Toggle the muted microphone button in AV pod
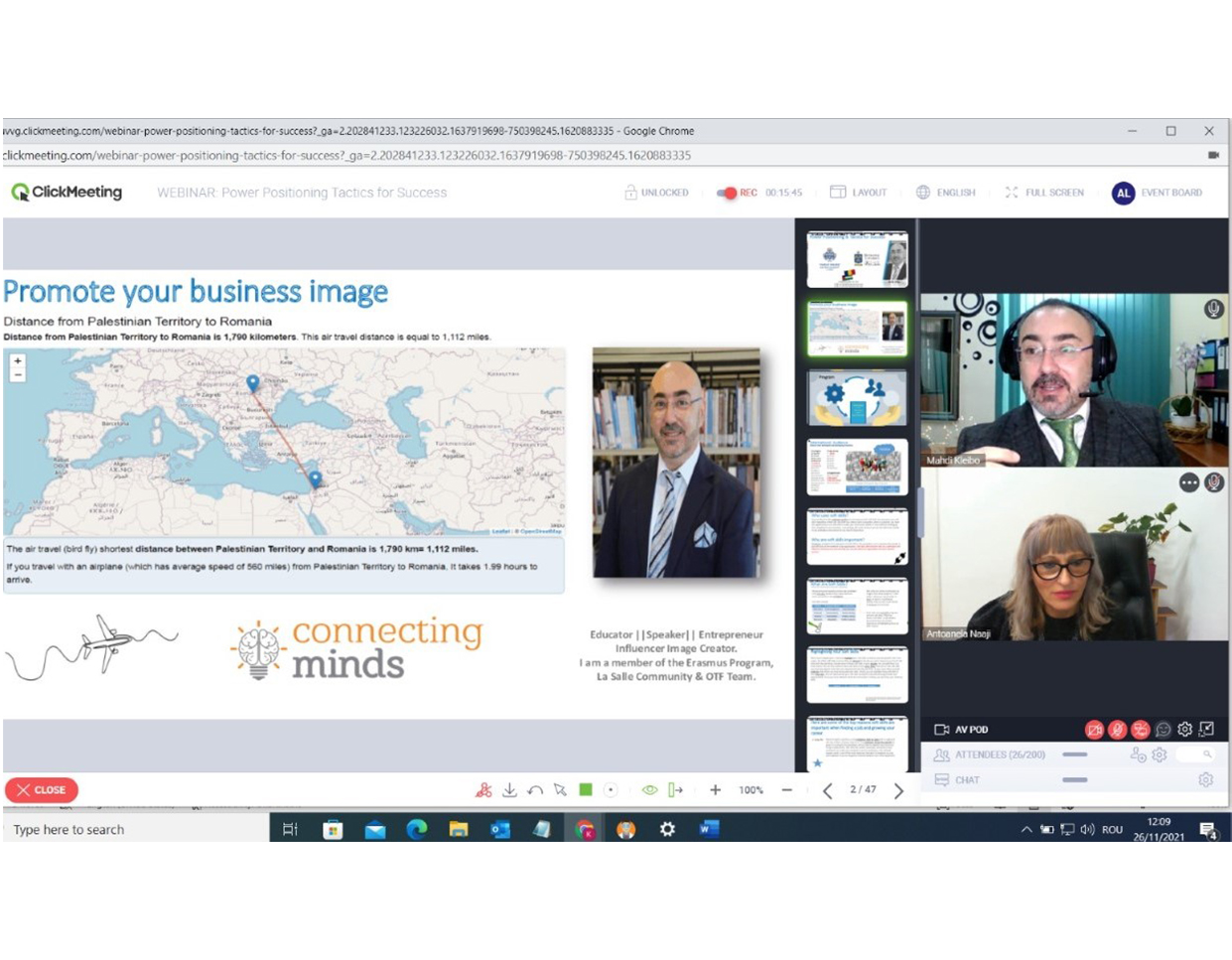1232x960 pixels. [x=1117, y=730]
